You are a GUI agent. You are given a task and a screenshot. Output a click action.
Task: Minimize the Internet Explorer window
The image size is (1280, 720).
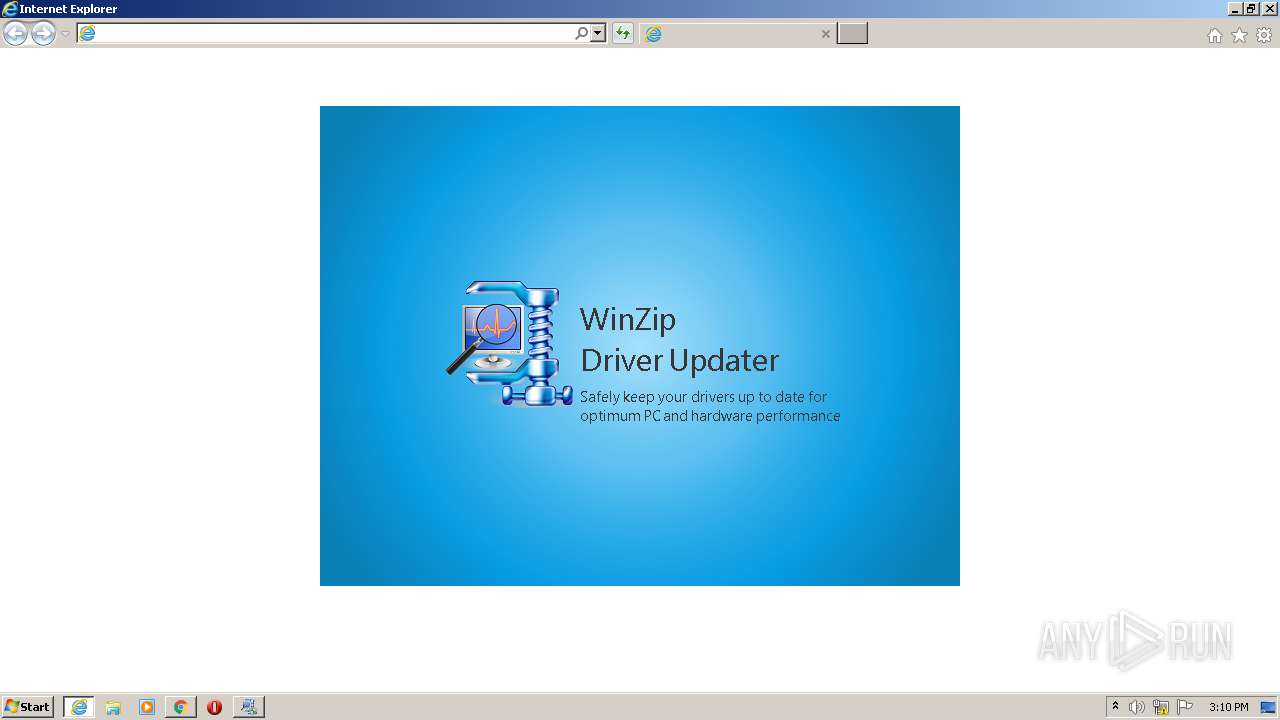tap(1235, 9)
